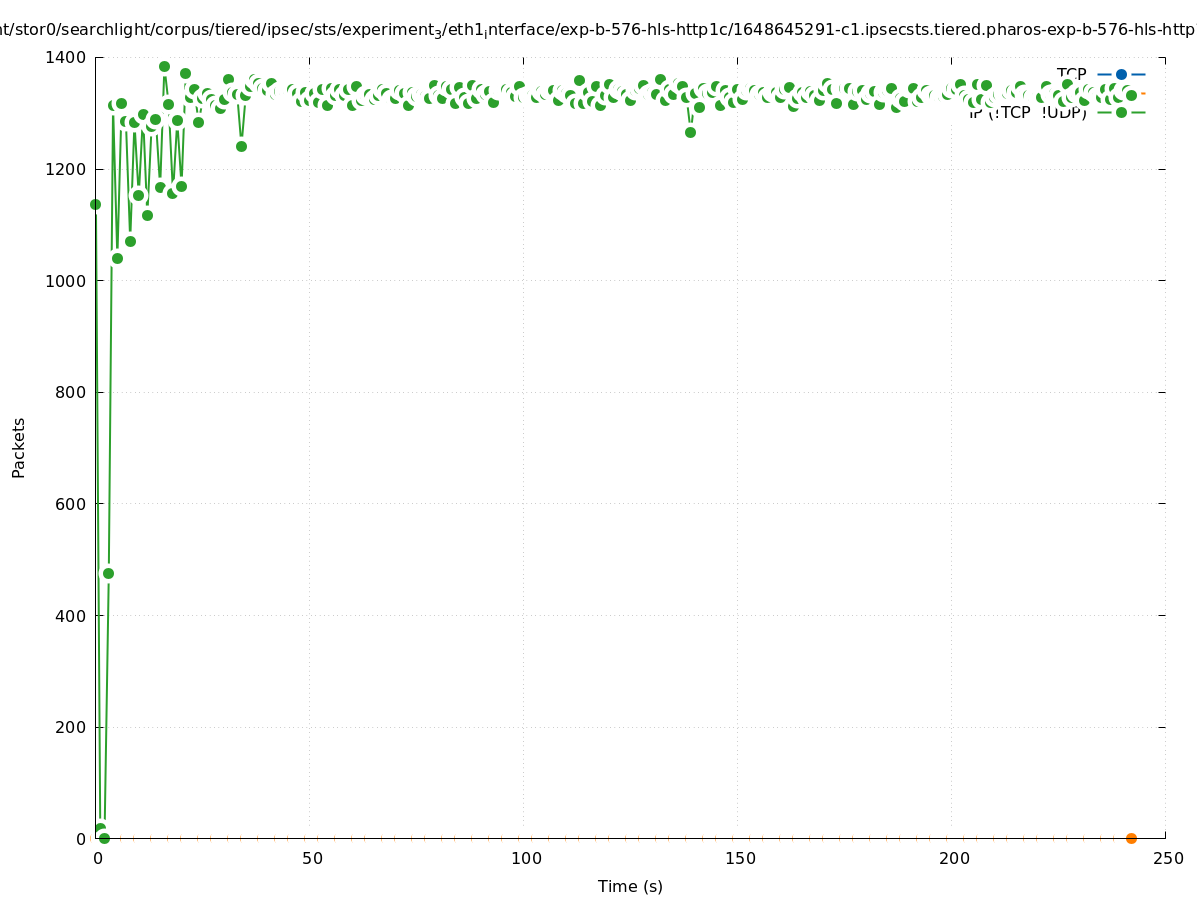Click the orange data point near 240 seconds
This screenshot has width=1197, height=900.
(x=1131, y=838)
